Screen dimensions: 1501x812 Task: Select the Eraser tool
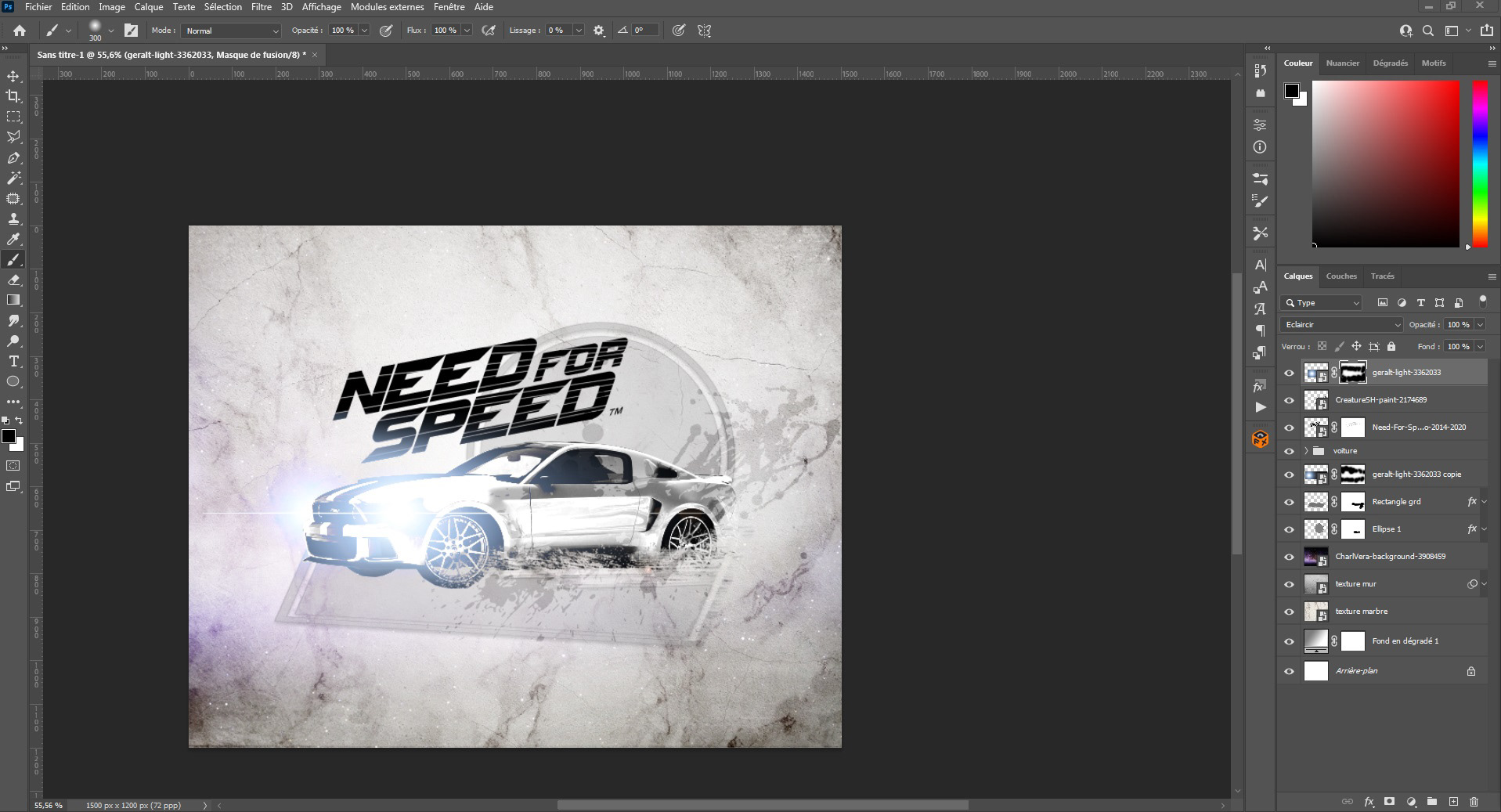[13, 280]
